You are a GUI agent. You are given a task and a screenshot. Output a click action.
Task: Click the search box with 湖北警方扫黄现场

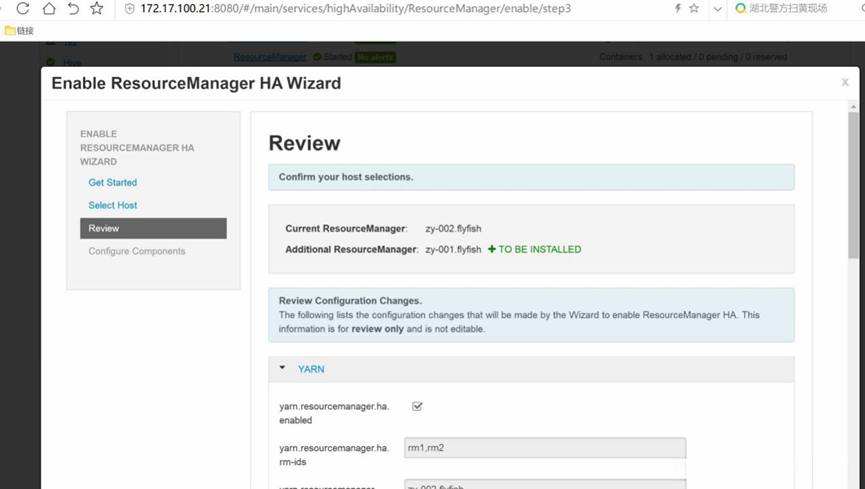[788, 8]
